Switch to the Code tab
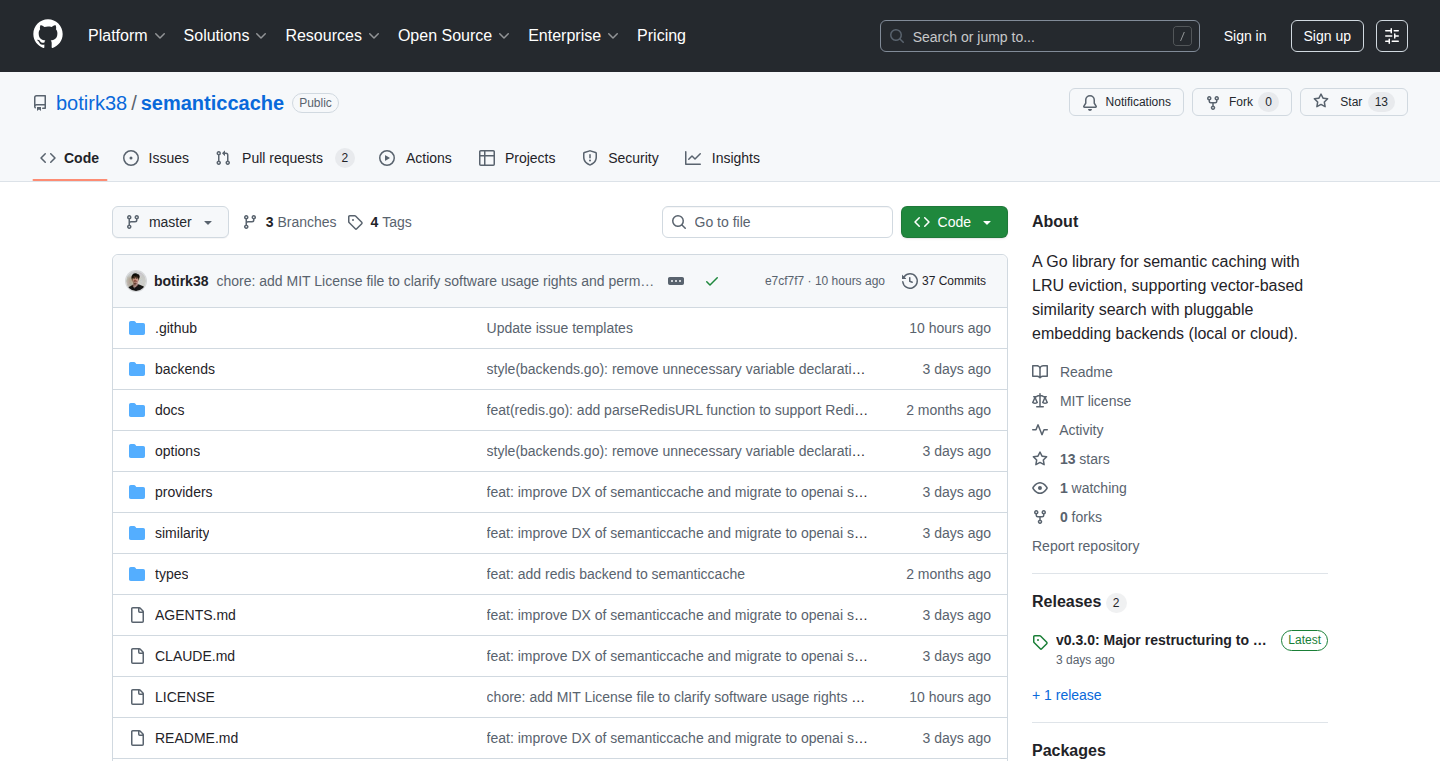Screen dimensions: 1440x761 point(70,158)
